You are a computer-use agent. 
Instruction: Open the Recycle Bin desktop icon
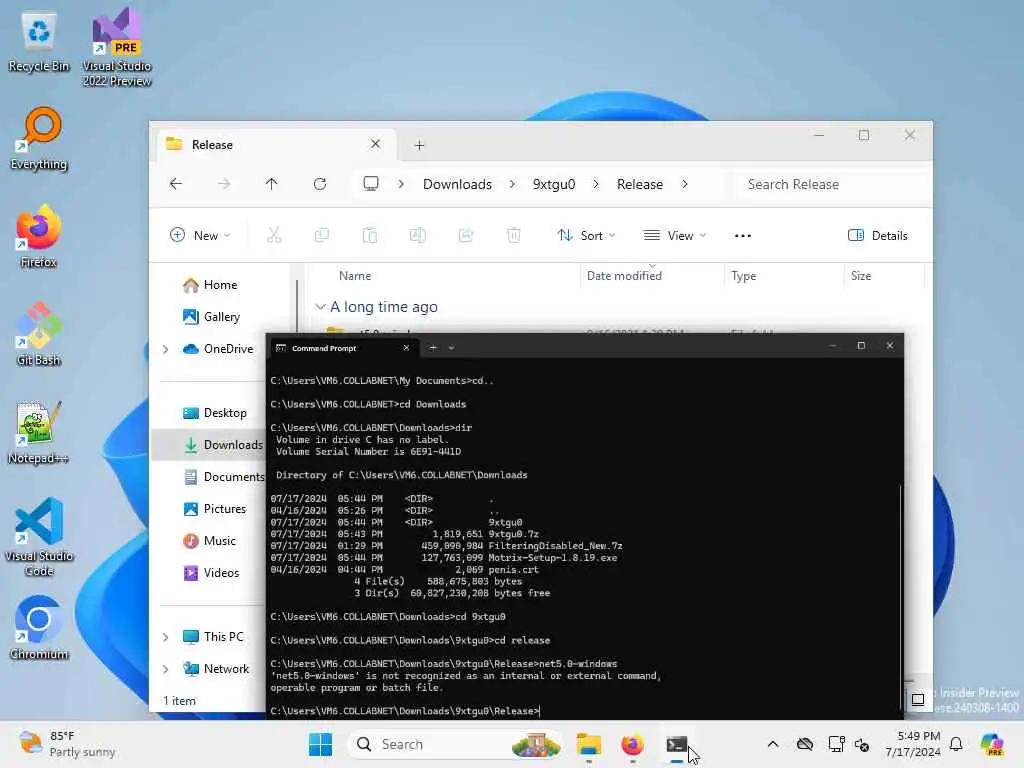click(39, 42)
